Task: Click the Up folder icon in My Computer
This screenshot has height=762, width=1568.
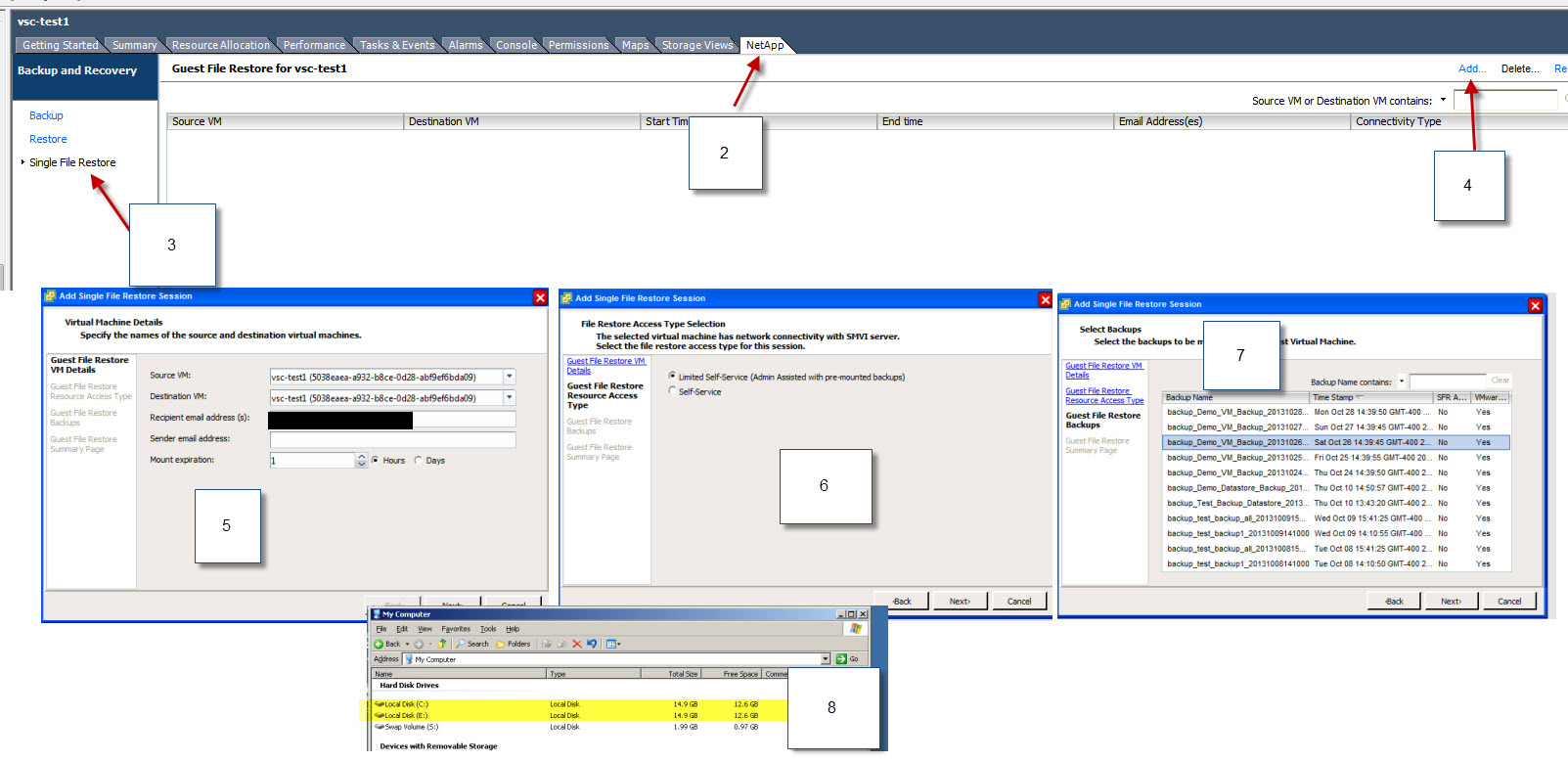Action: tap(442, 644)
